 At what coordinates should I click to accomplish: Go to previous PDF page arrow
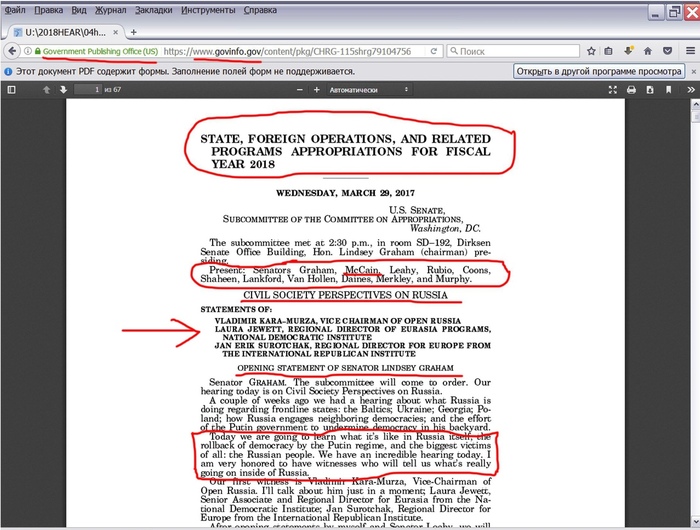(46, 90)
